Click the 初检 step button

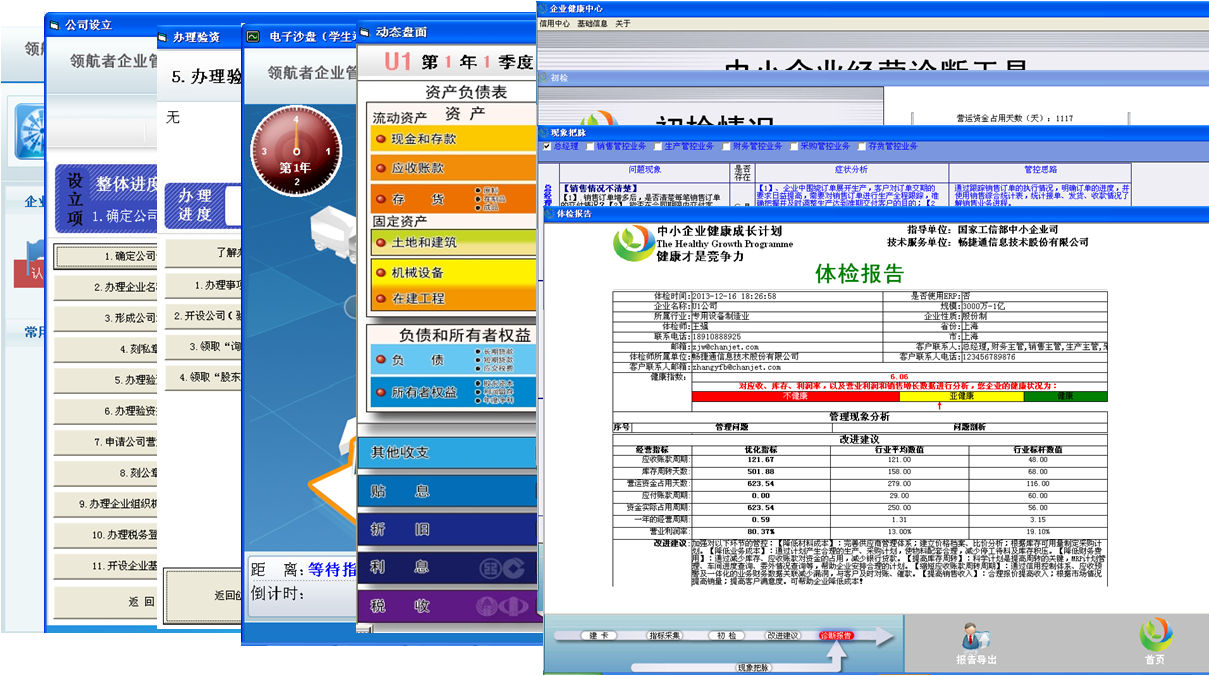(x=725, y=635)
